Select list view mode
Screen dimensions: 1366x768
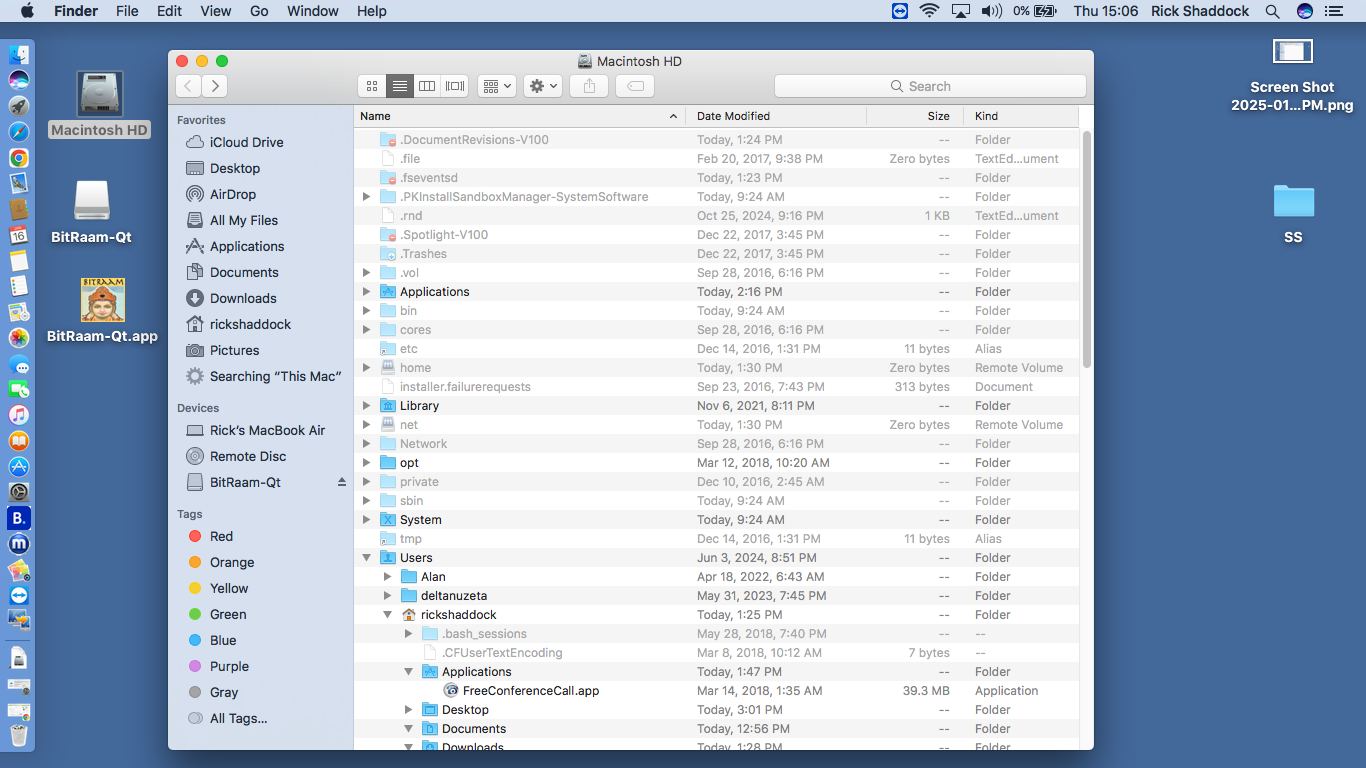pos(400,86)
